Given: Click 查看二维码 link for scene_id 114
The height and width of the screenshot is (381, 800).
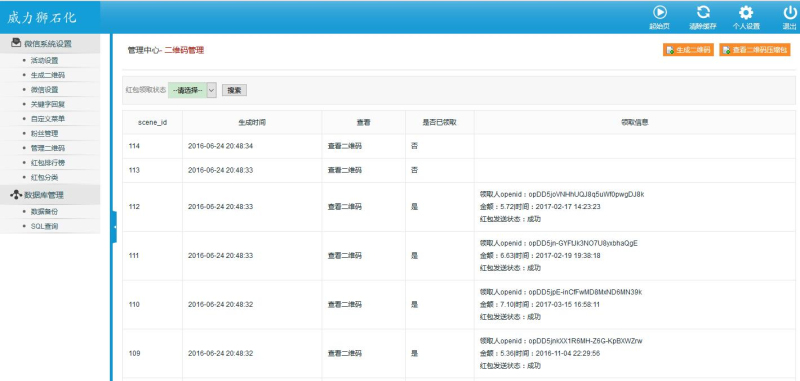Looking at the screenshot, I should pos(344,146).
